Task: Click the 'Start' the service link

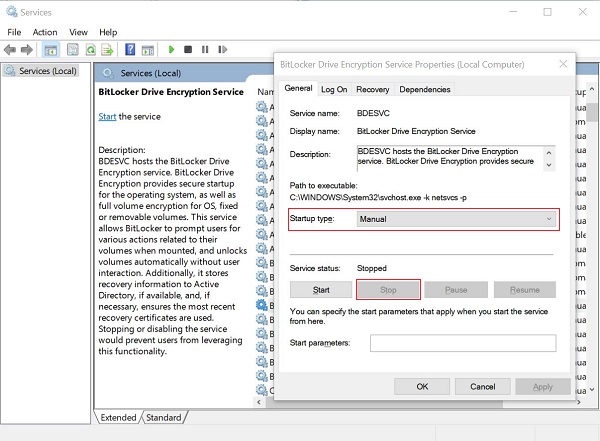Action: (x=107, y=117)
